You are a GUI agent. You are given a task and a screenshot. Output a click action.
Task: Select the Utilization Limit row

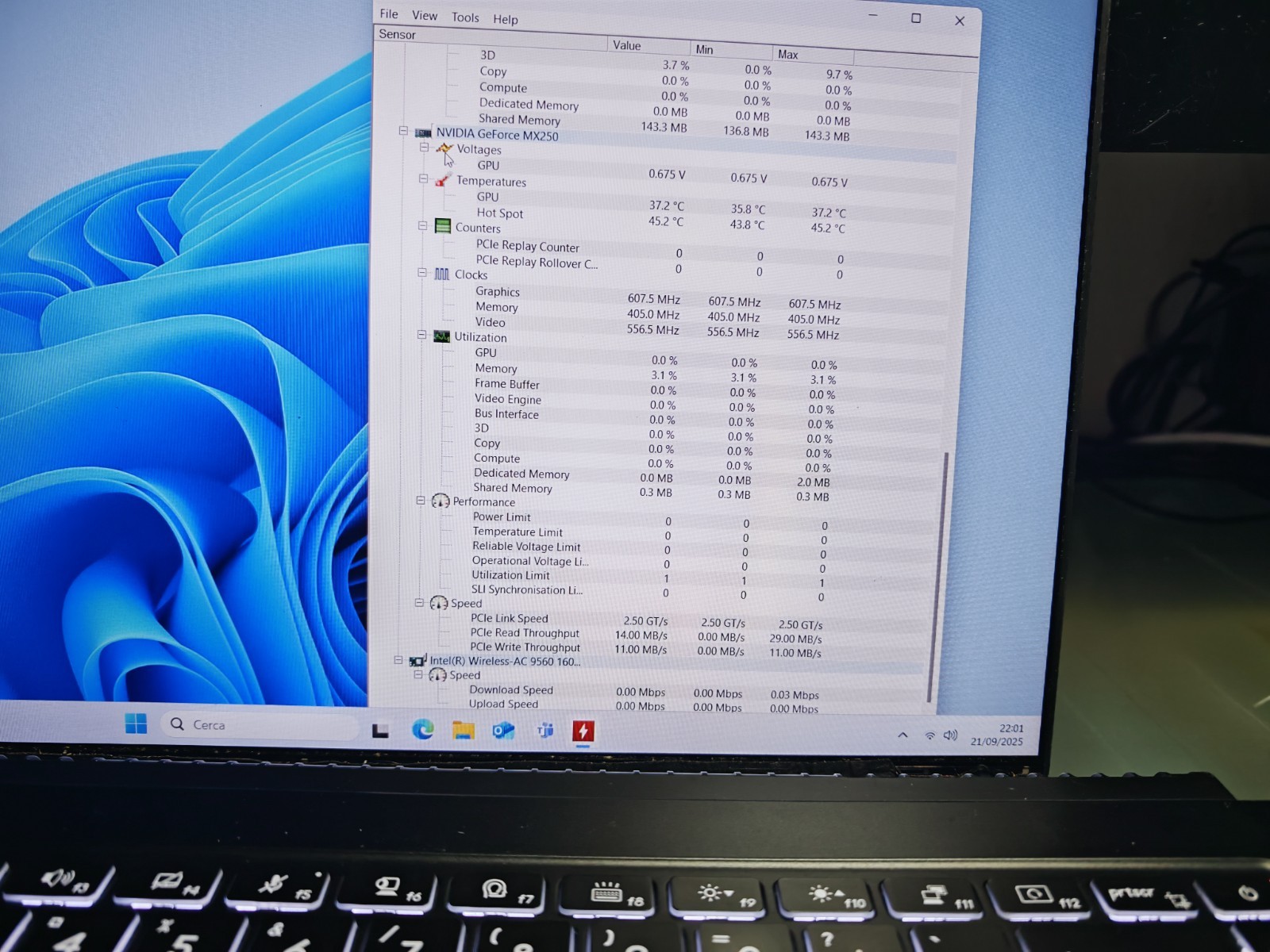point(648,578)
